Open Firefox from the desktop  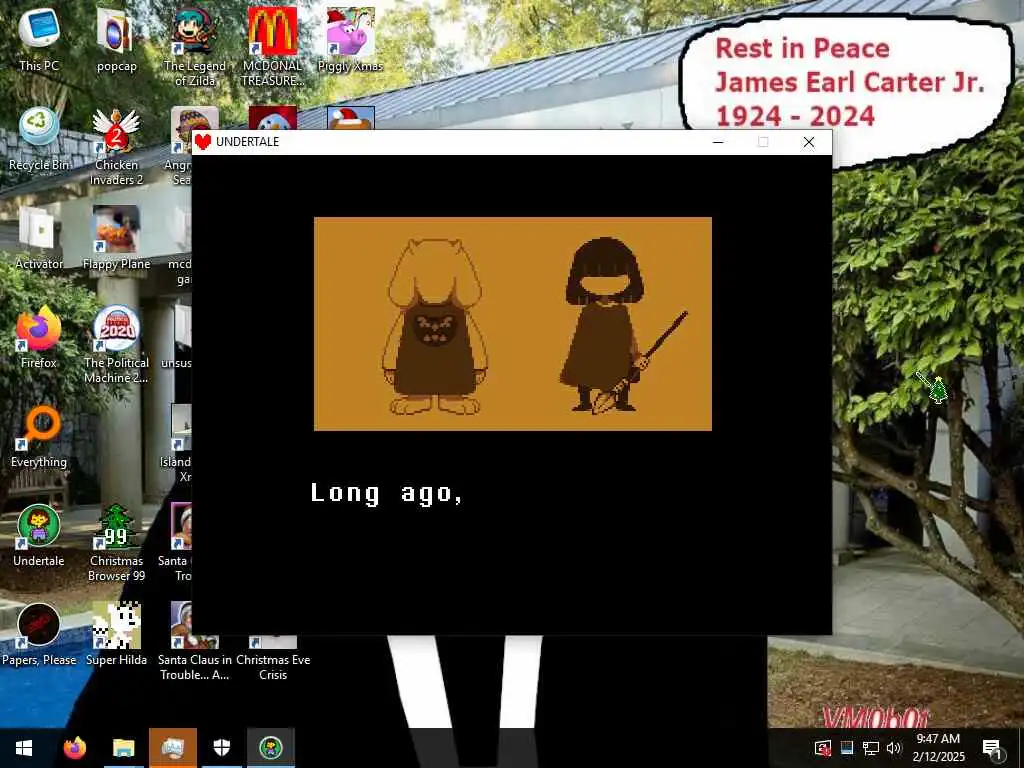coord(39,337)
